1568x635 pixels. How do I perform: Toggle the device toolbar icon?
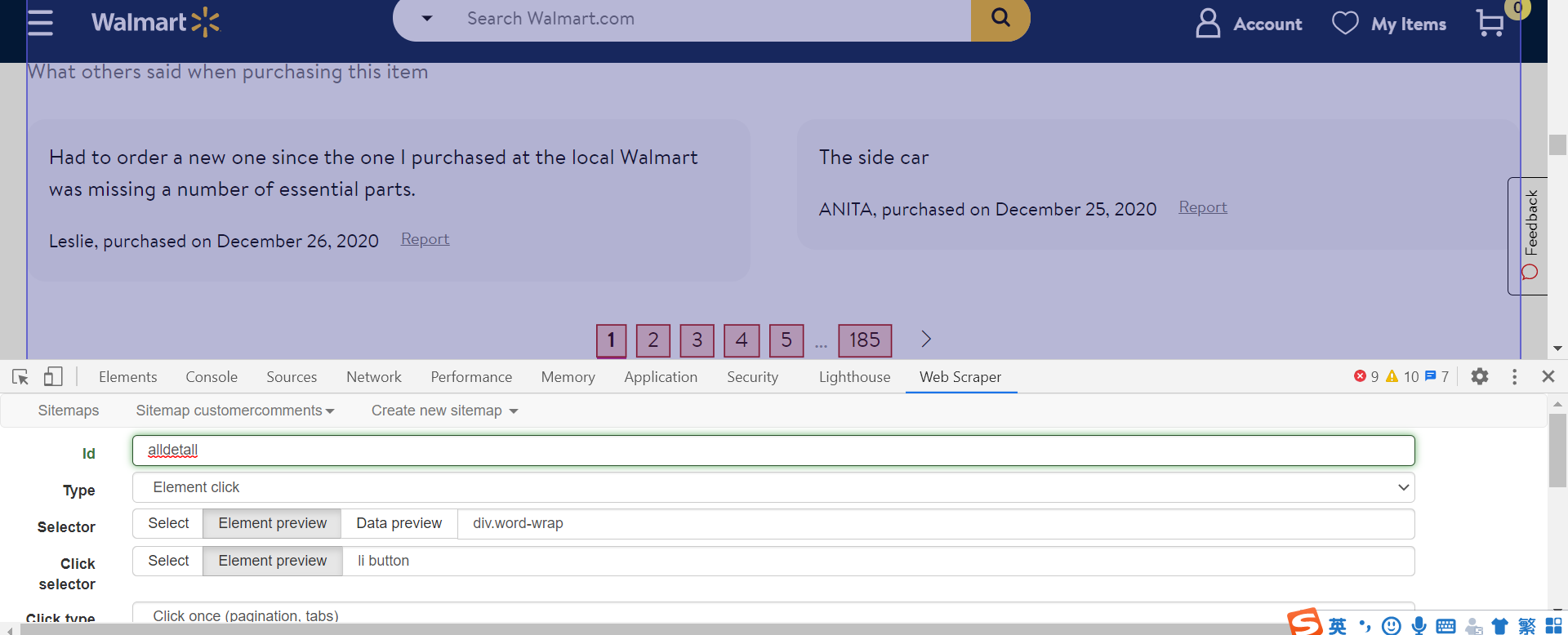(x=53, y=376)
